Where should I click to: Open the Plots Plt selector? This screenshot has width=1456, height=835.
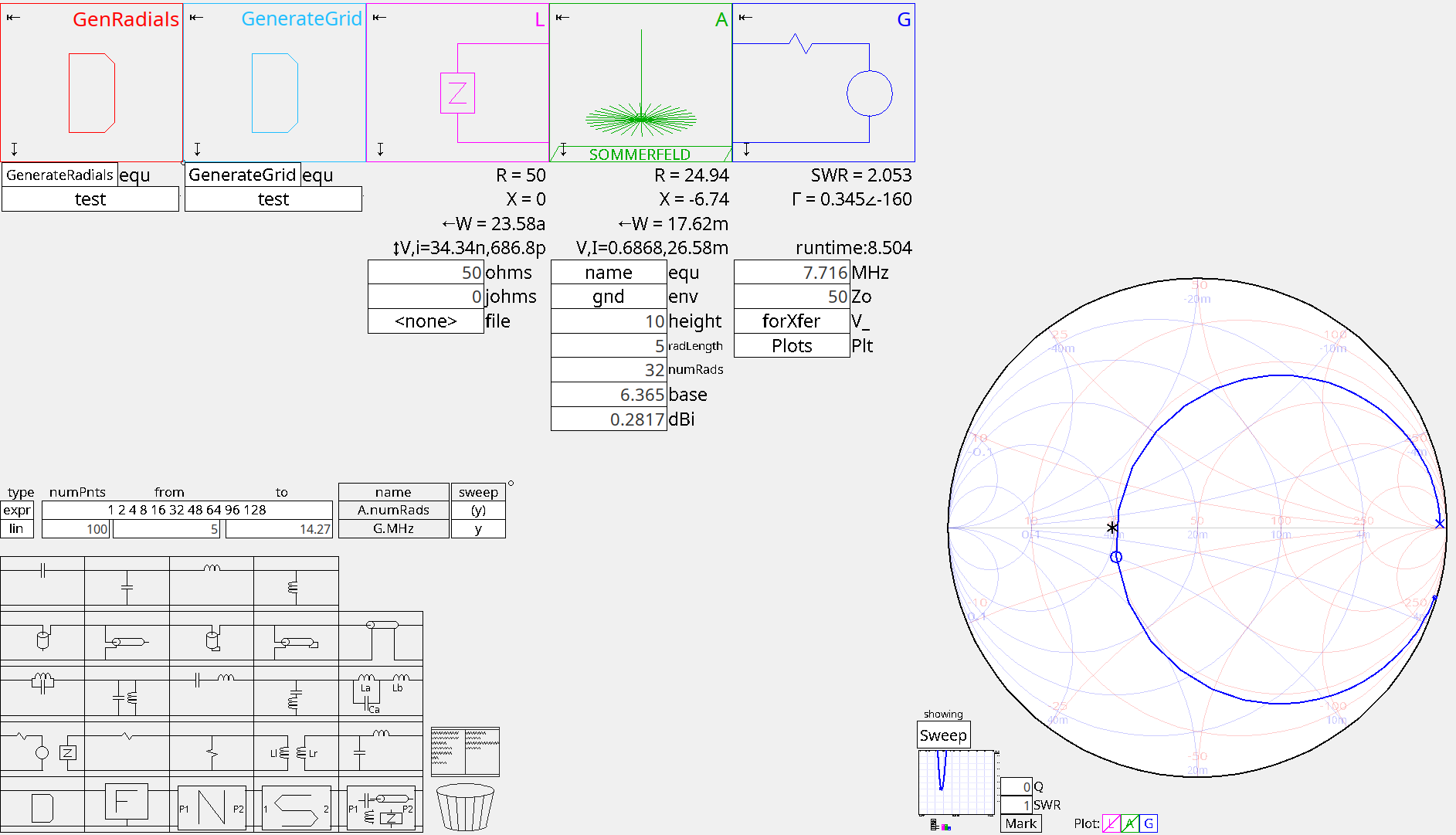[792, 345]
